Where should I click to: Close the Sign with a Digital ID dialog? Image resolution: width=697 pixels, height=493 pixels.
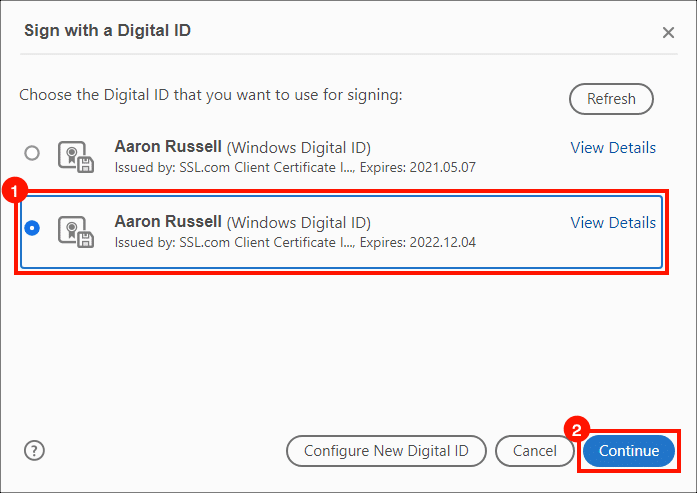(668, 32)
